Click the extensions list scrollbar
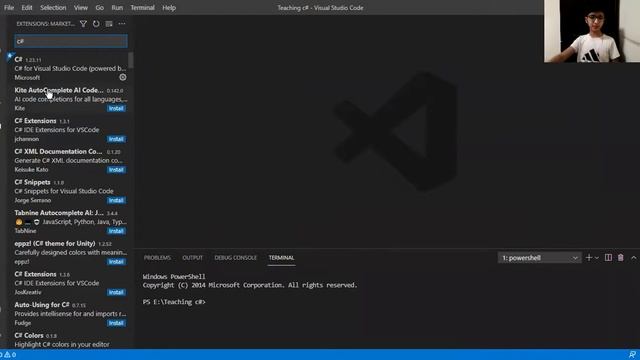Viewport: 640px width, 360px height. pyautogui.click(x=131, y=60)
